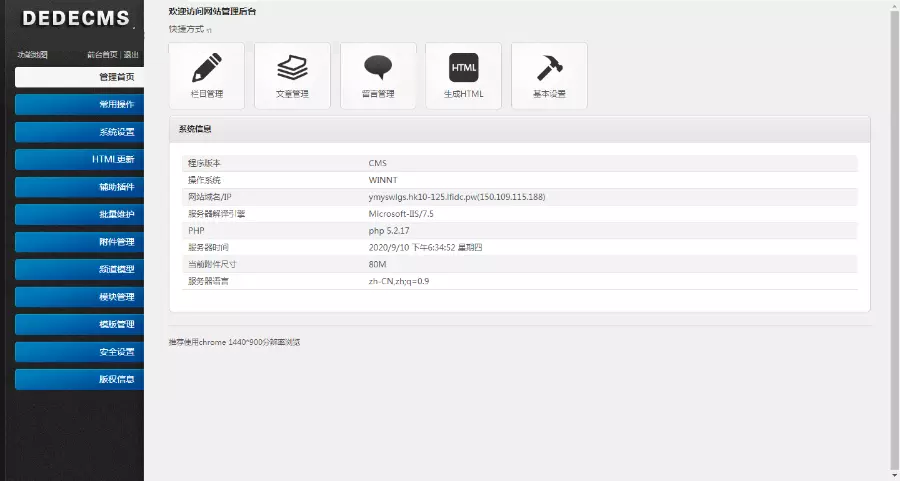The width and height of the screenshot is (900, 481).
Task: Open the 批量维护 sidebar menu
Action: [80, 214]
